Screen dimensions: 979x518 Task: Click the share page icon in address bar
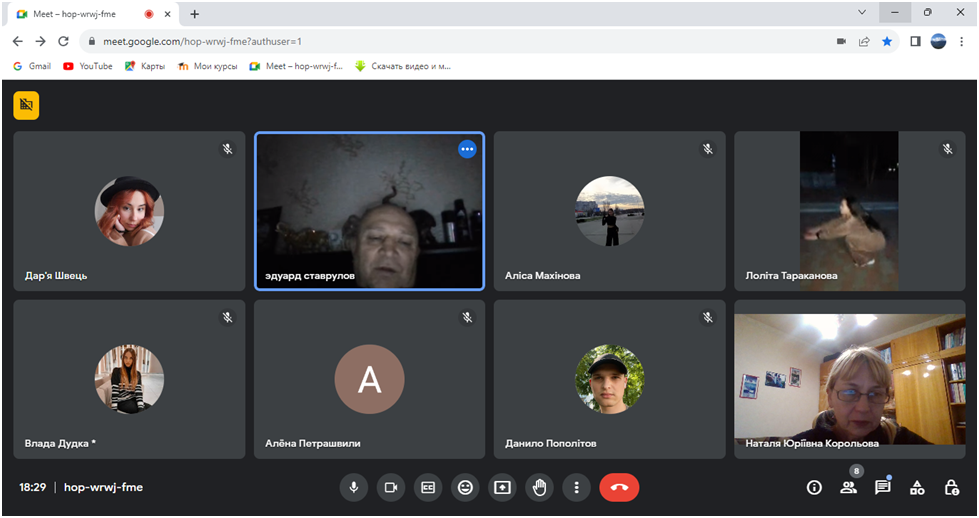click(x=864, y=41)
